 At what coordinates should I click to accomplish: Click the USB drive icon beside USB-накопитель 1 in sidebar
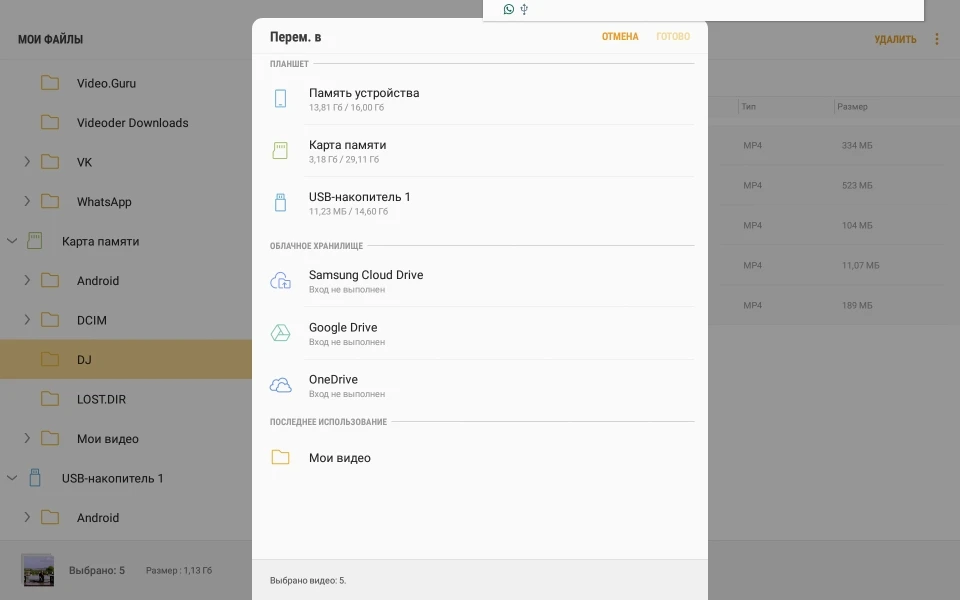point(35,478)
